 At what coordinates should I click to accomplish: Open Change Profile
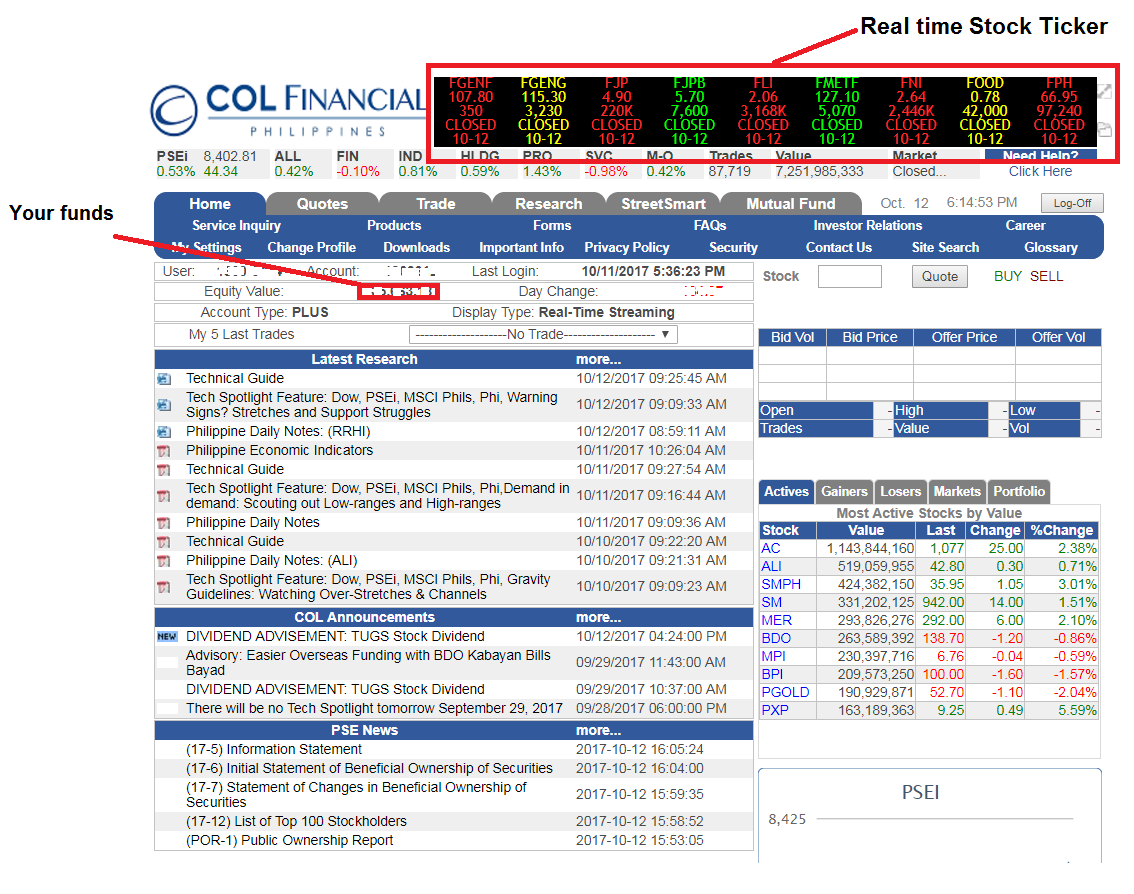point(311,247)
